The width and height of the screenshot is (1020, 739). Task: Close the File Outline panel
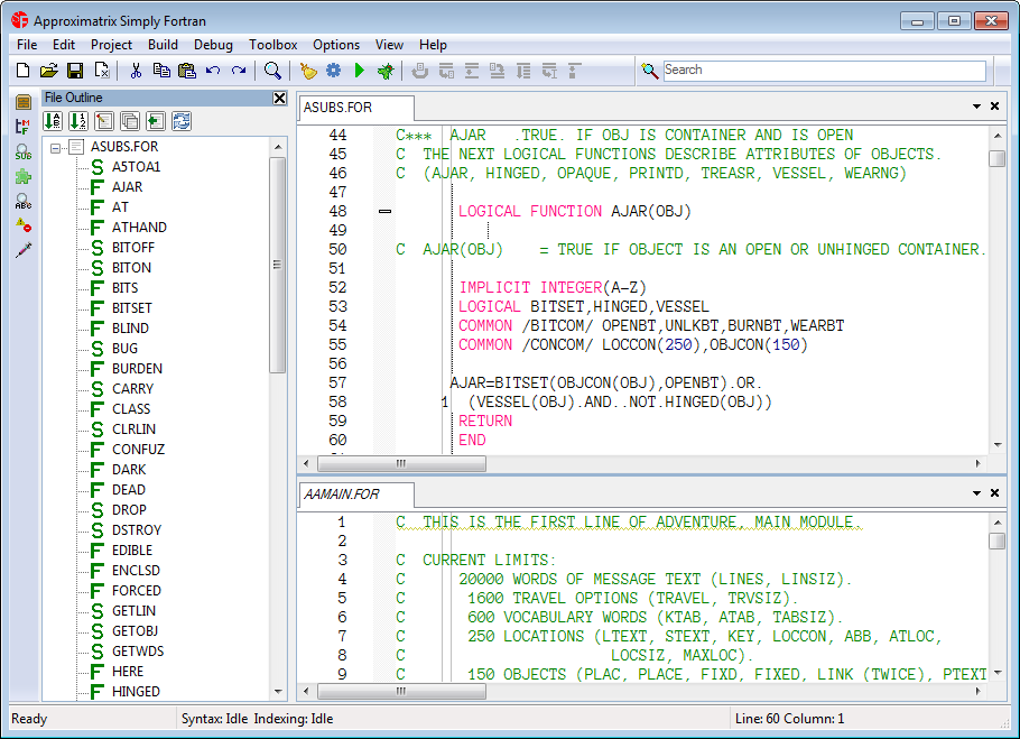[x=280, y=98]
